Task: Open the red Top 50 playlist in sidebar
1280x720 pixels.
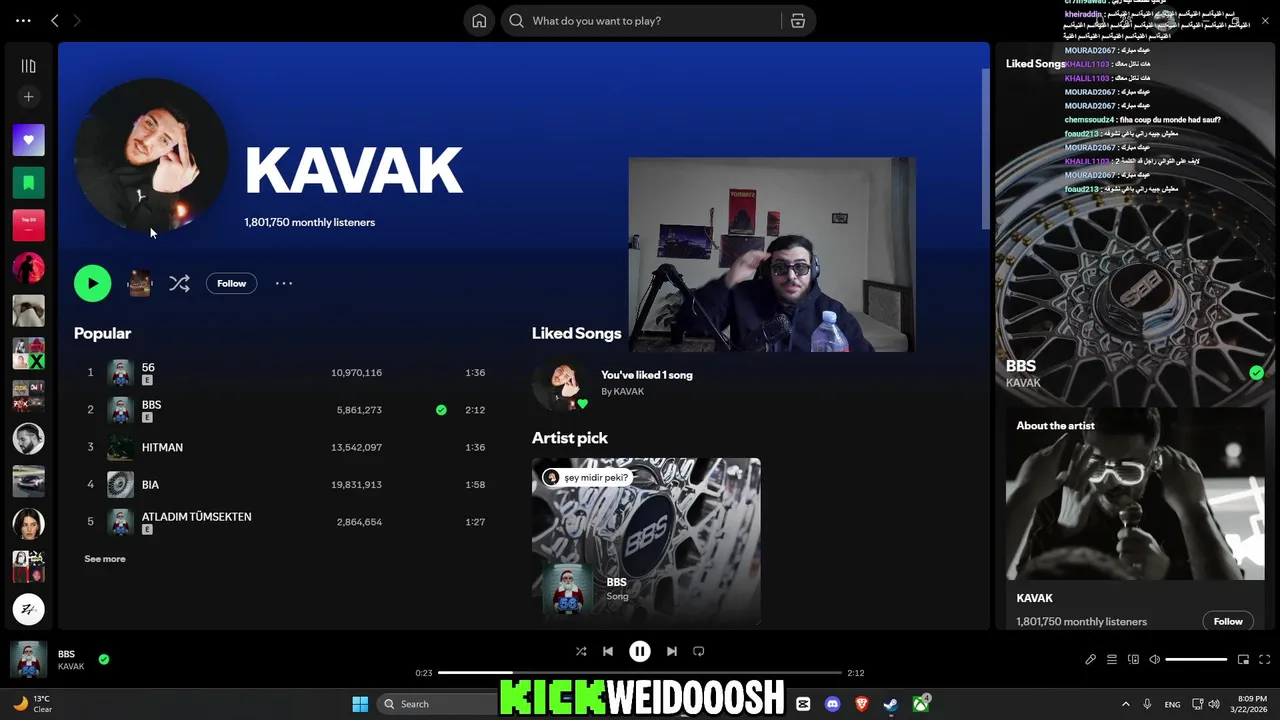Action: click(28, 225)
